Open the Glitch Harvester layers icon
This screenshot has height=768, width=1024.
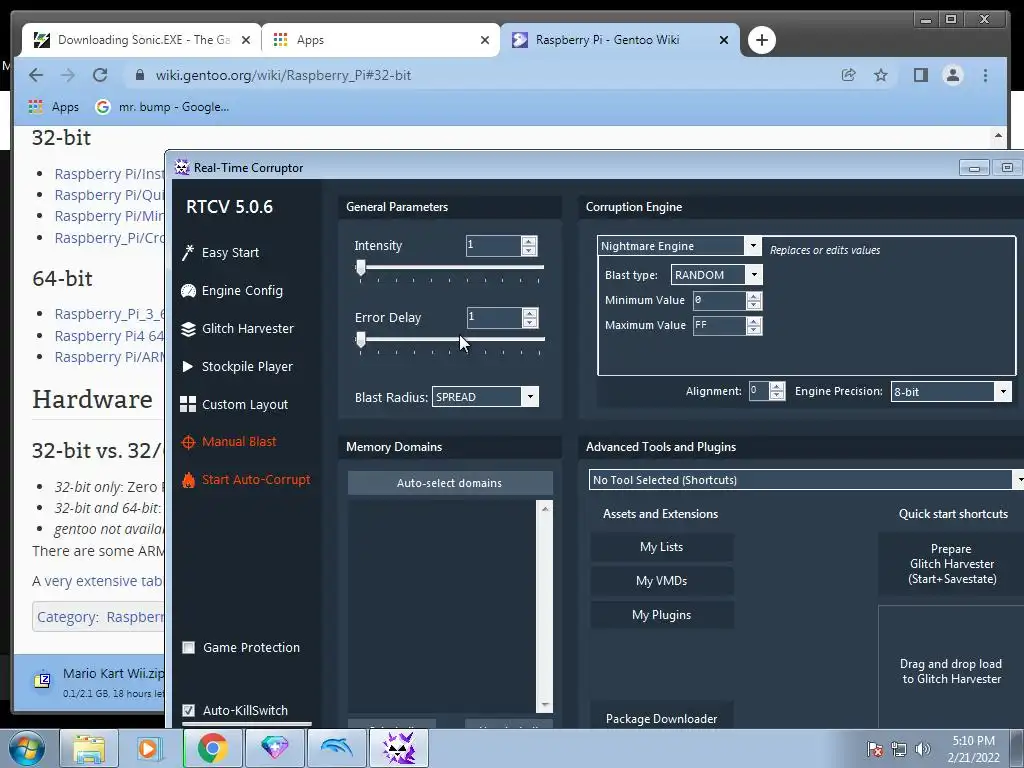click(x=188, y=328)
